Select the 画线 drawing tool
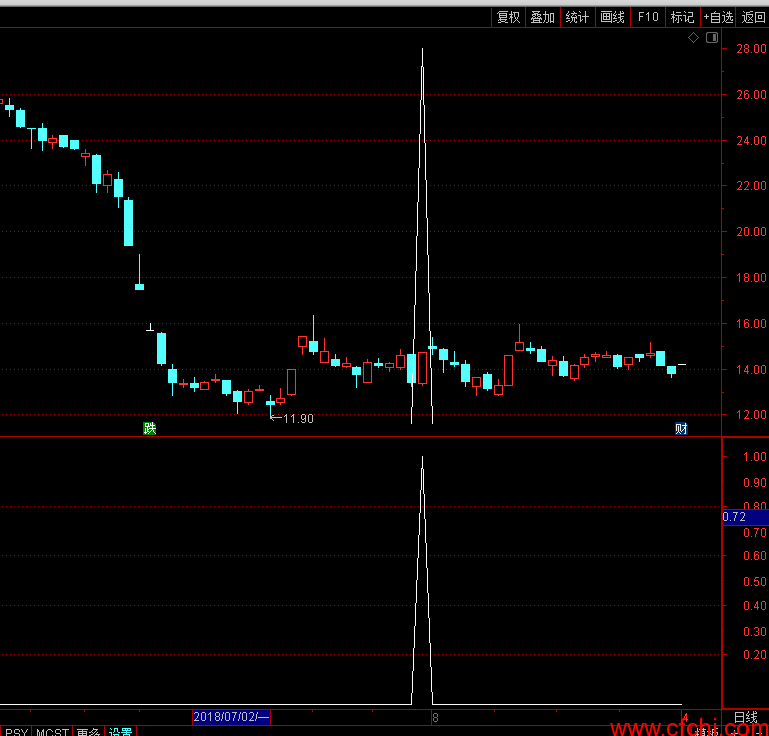The height and width of the screenshot is (736, 769). (x=613, y=18)
